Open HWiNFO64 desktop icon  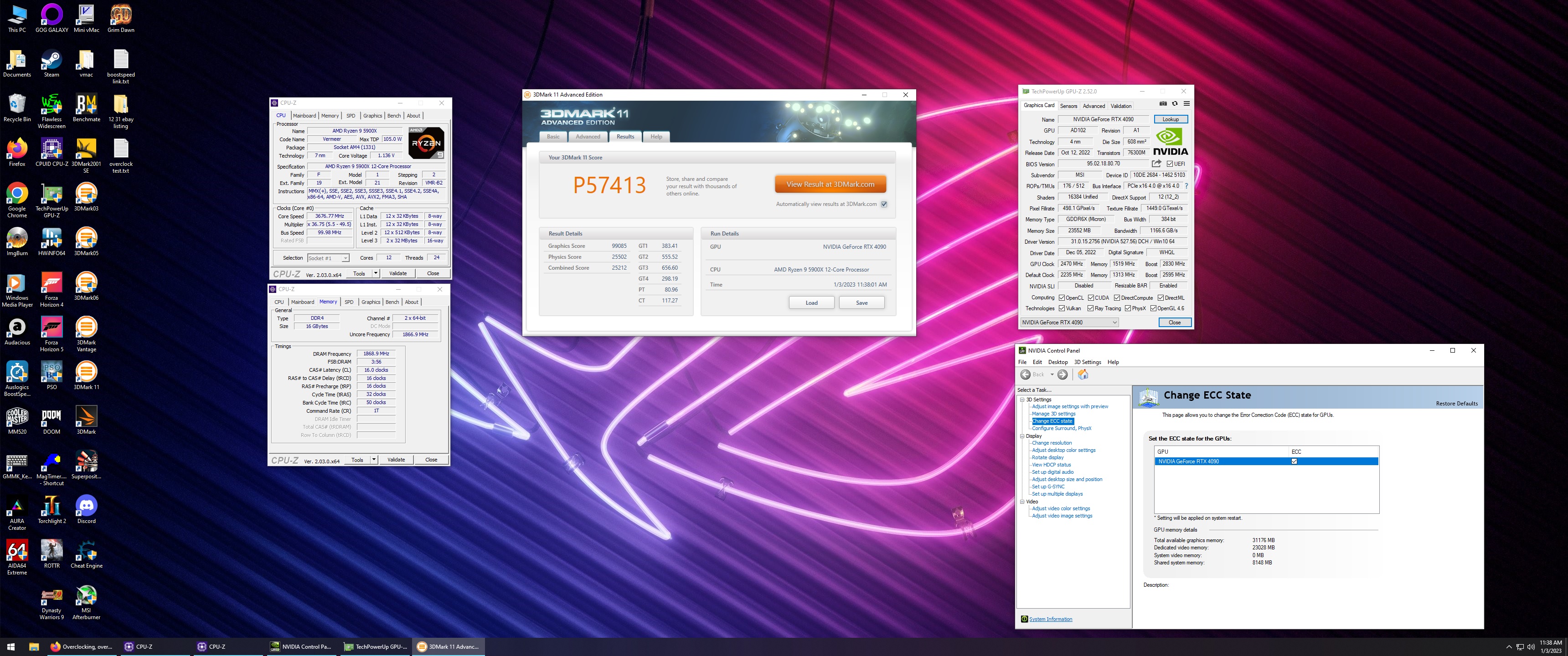click(52, 241)
